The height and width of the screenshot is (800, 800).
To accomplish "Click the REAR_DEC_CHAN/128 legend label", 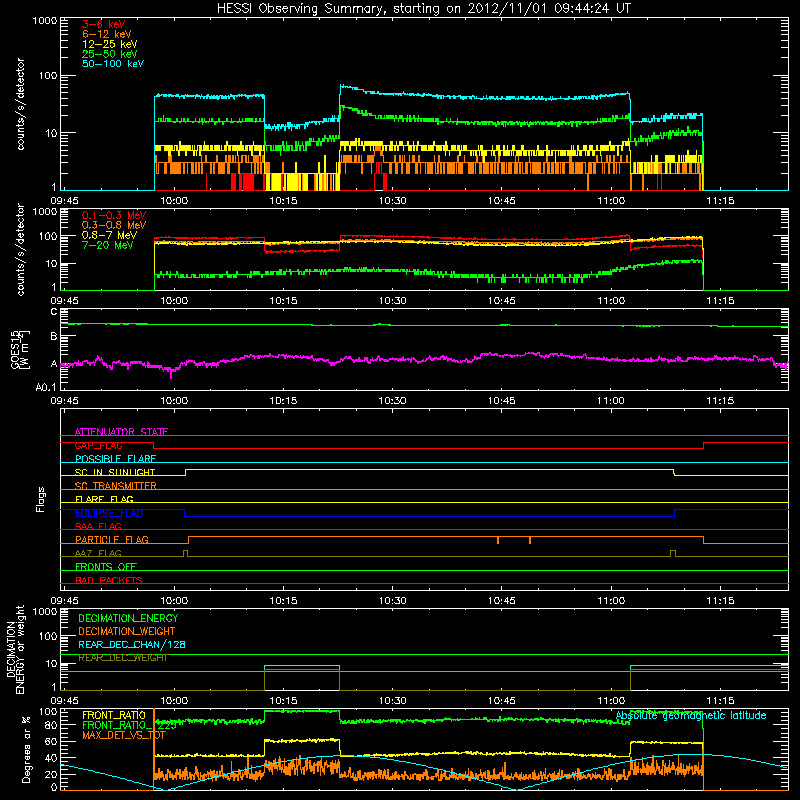I will coord(132,644).
